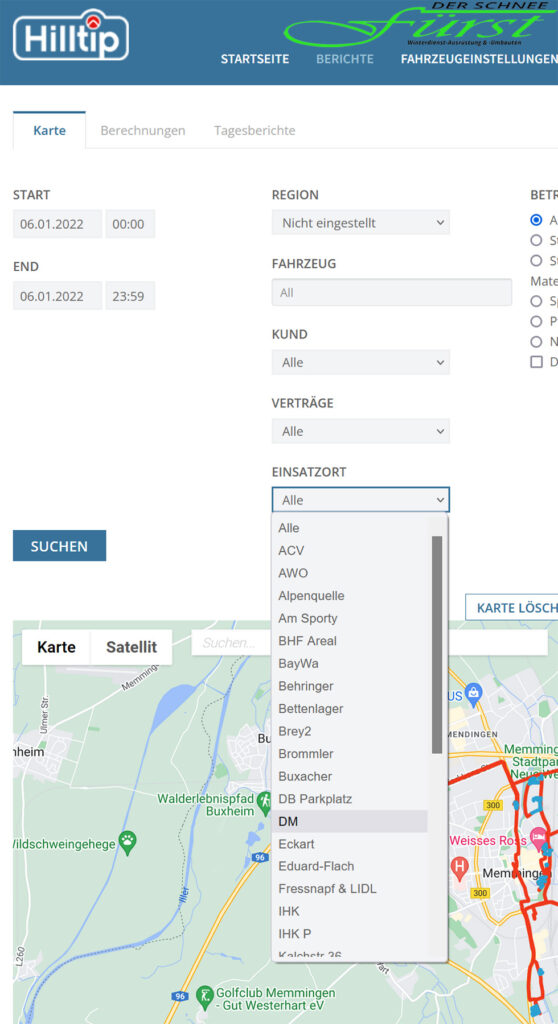The height and width of the screenshot is (1024, 558).
Task: Click the Karte löschen button
Action: 512,608
